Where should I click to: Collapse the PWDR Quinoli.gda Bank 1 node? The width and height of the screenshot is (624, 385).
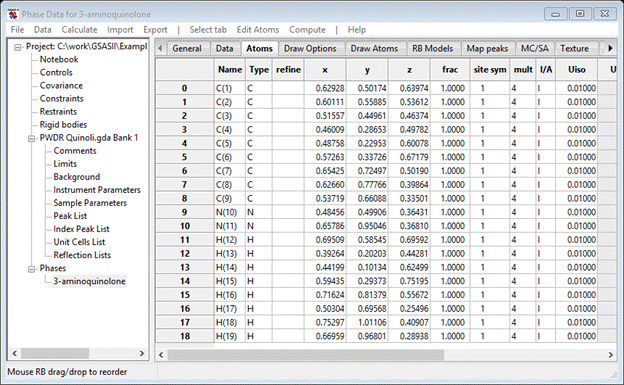[x=31, y=139]
